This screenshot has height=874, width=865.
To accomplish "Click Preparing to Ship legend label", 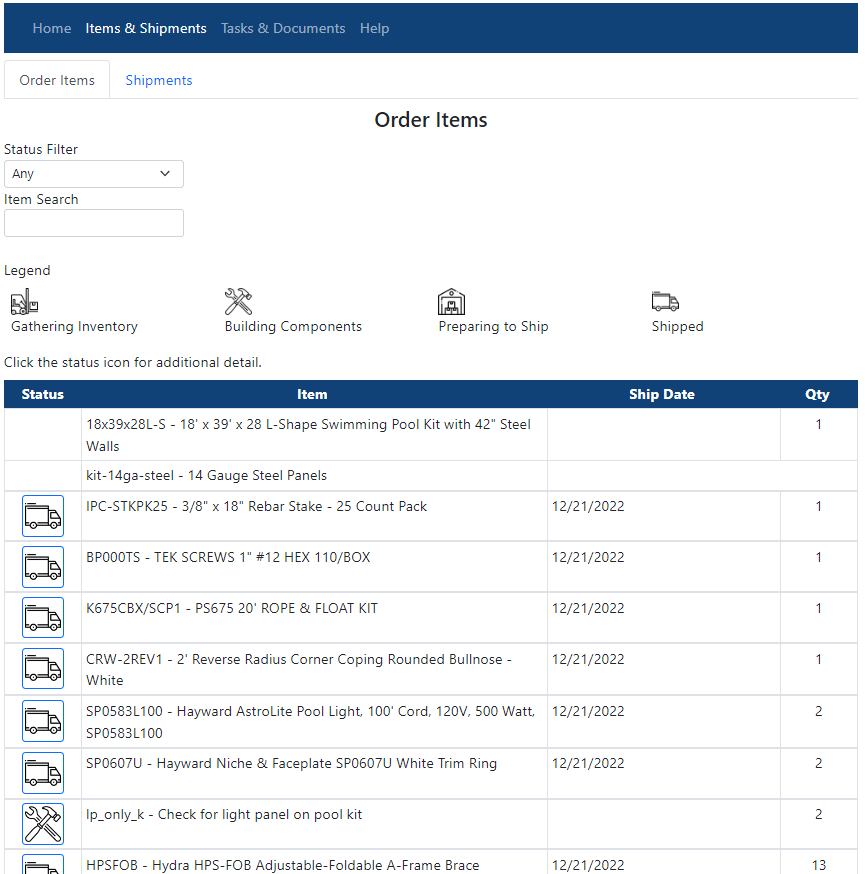I will [493, 326].
